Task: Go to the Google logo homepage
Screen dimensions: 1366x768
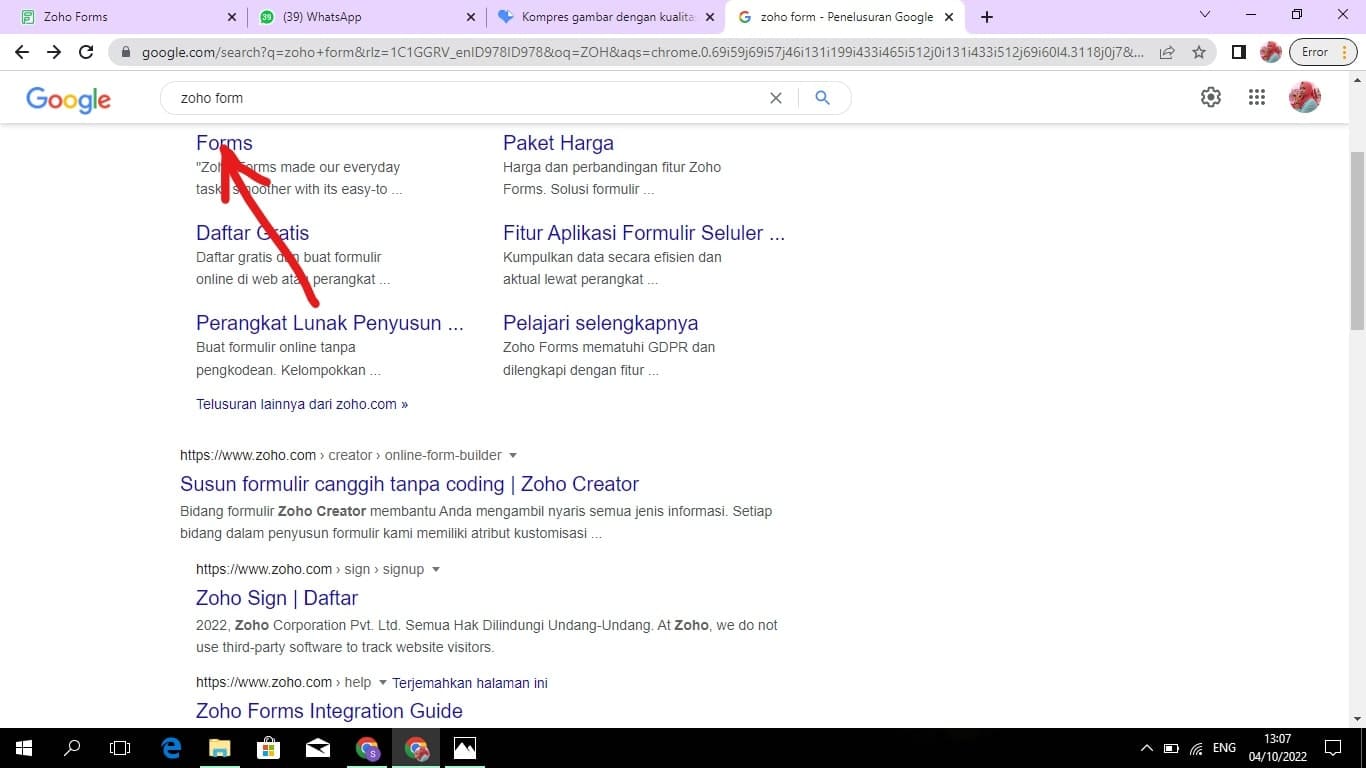Action: 68,99
